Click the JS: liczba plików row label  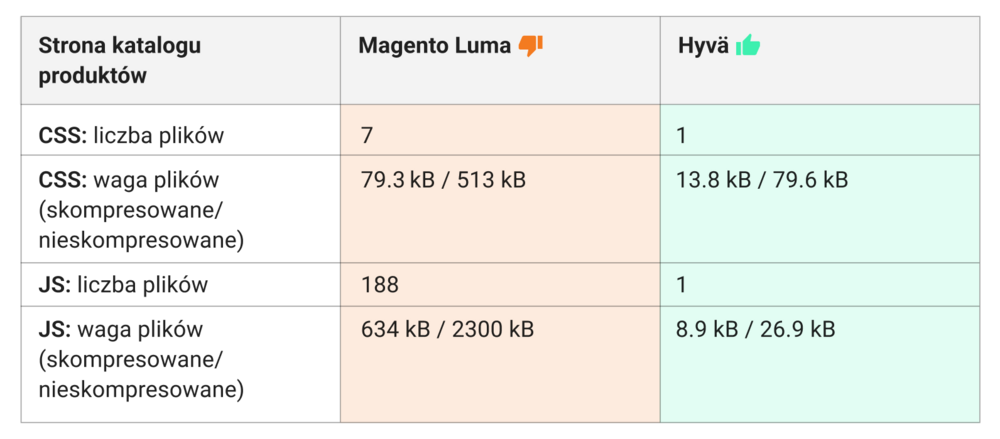[123, 285]
